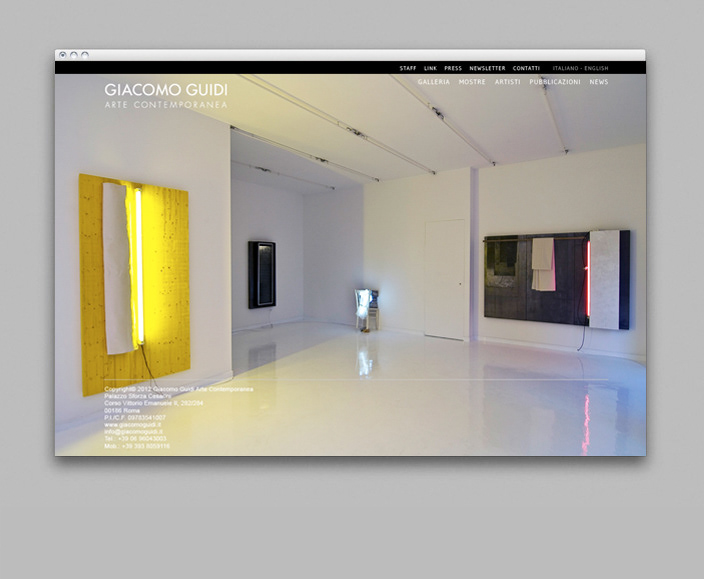Screen dimensions: 704x579
Task: Click the browser window zoom button
Action: pyautogui.click(x=85, y=55)
